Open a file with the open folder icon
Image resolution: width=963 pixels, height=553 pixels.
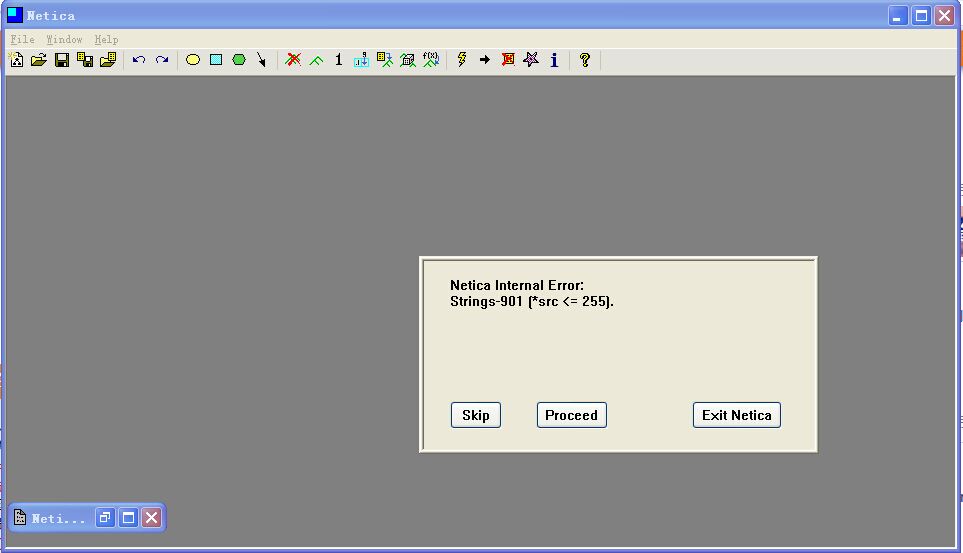(39, 60)
